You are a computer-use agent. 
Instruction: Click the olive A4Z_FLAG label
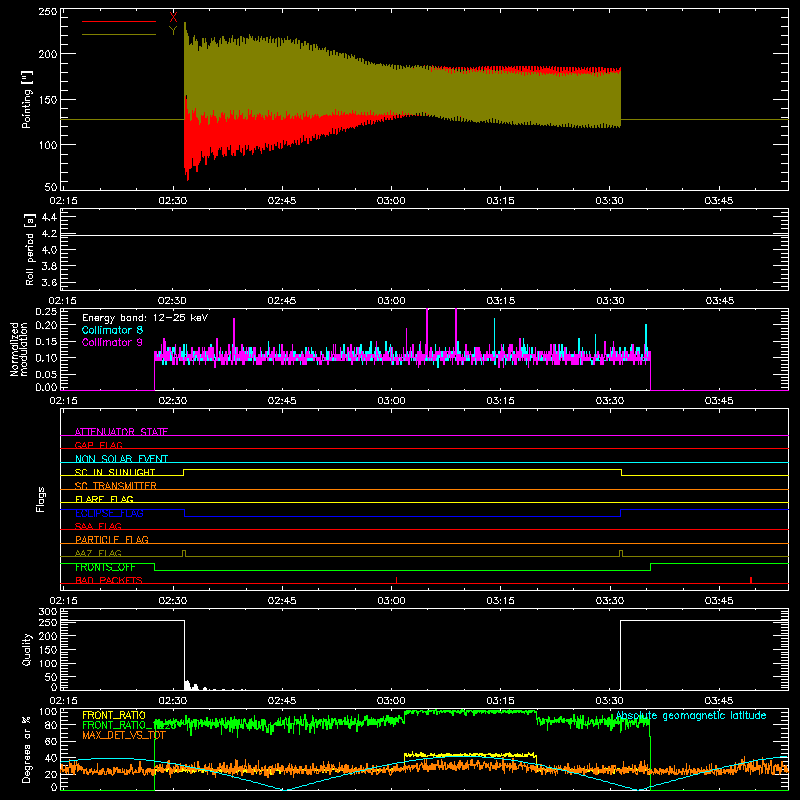click(98, 553)
